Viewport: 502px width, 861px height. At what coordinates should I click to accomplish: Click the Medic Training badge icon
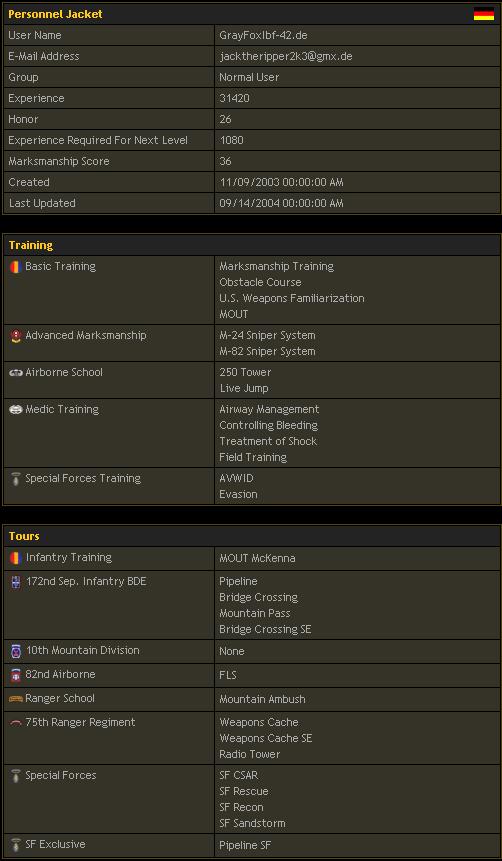pyautogui.click(x=15, y=410)
